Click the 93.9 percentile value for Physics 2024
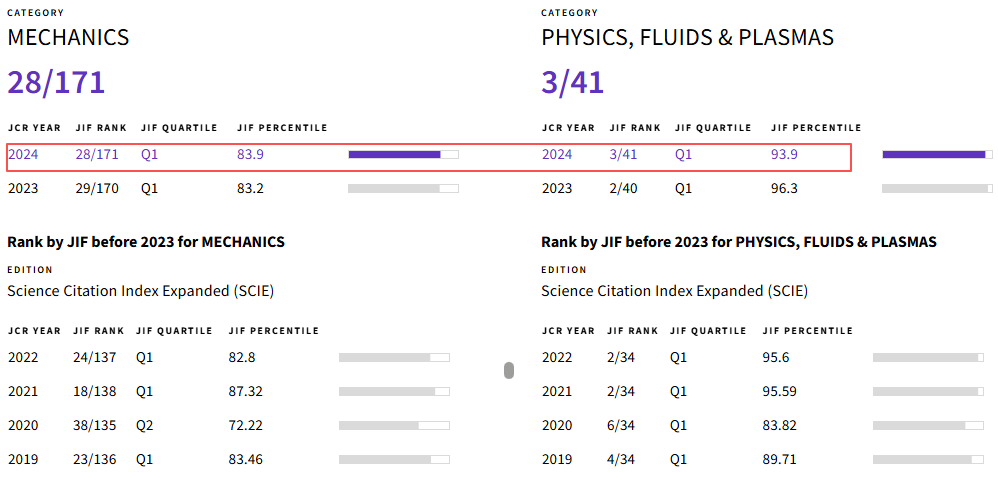This screenshot has width=998, height=488. pyautogui.click(x=784, y=155)
